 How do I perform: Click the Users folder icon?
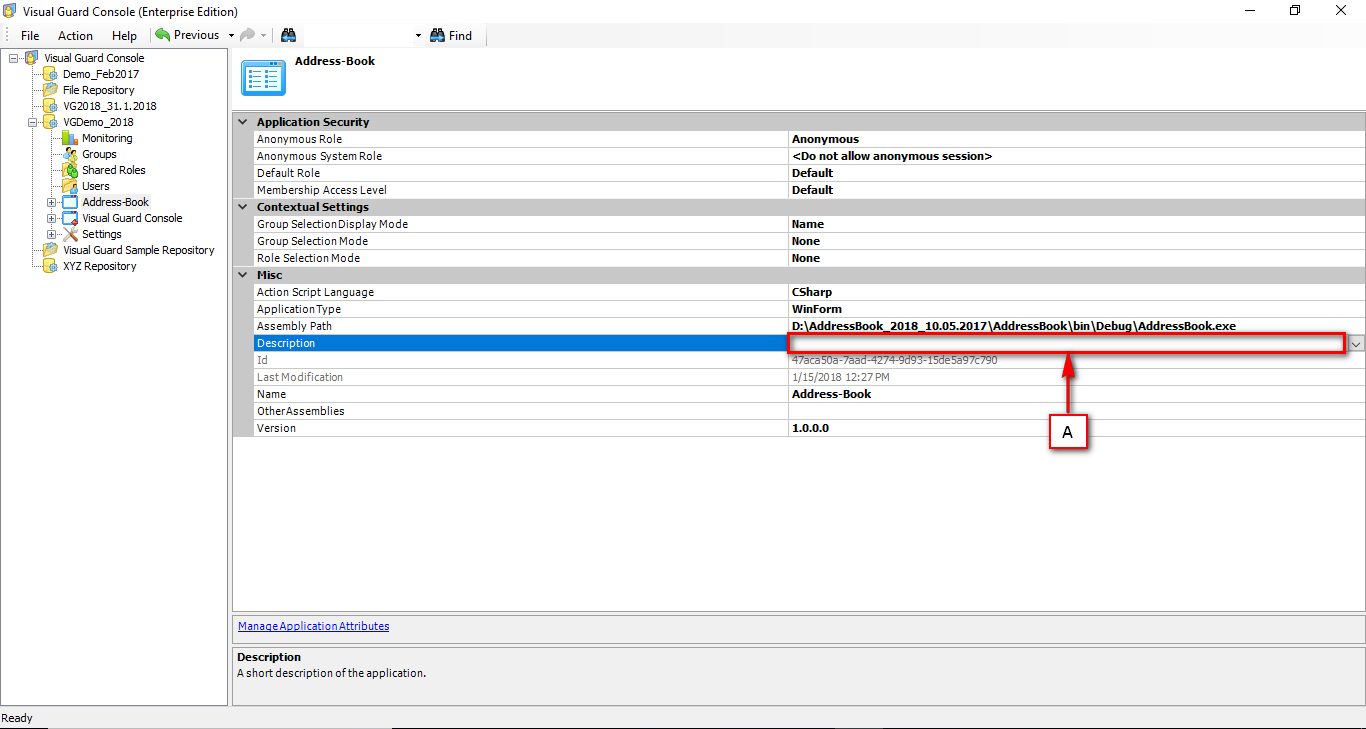coord(70,186)
